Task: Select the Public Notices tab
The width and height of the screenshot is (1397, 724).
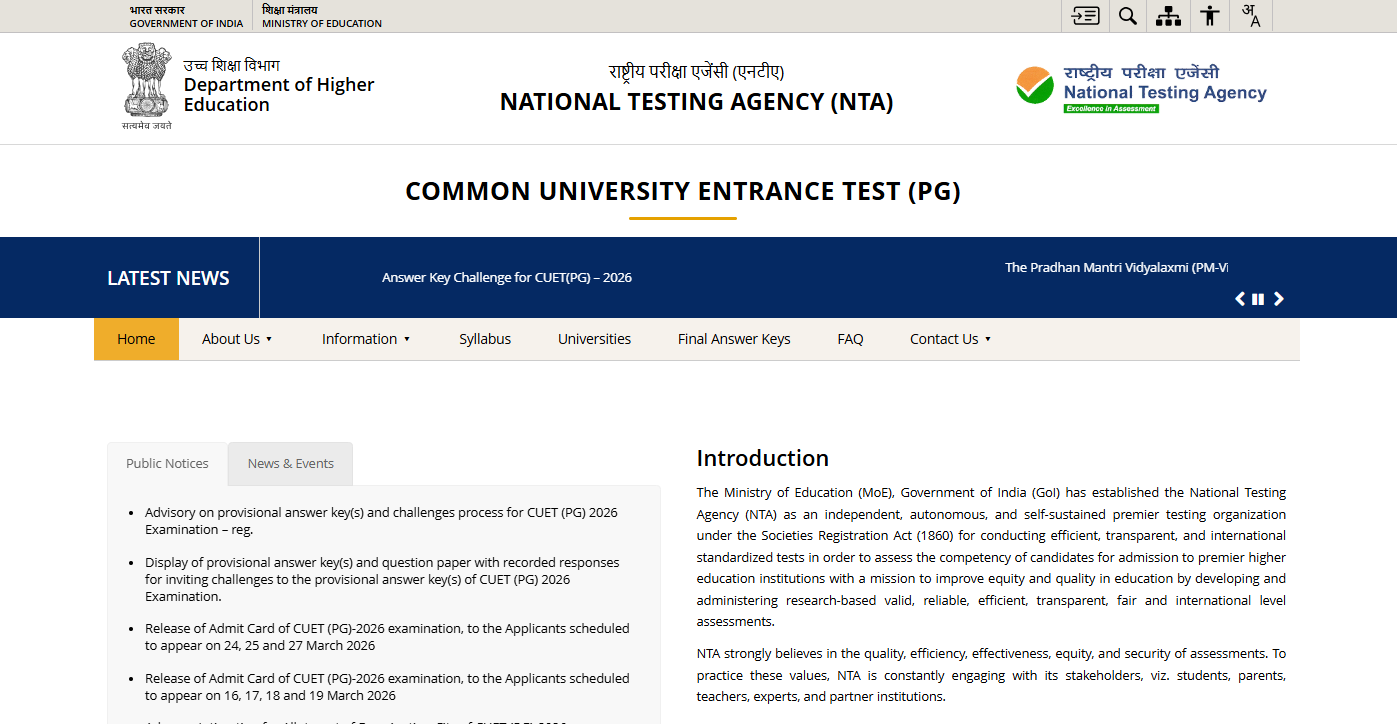Action: coord(167,463)
